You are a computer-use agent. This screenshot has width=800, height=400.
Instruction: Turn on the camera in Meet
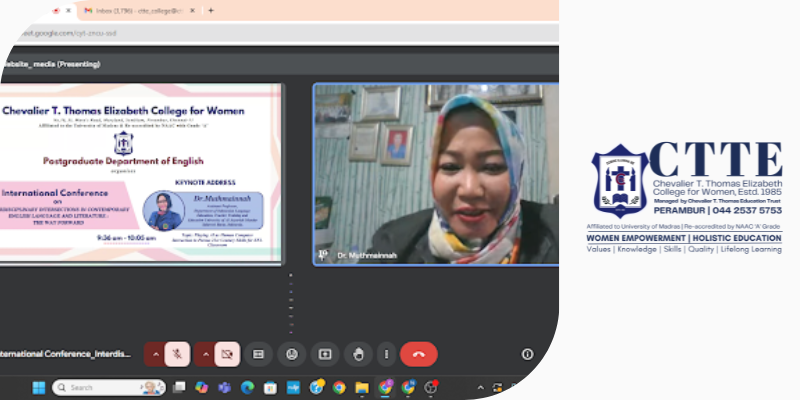[227, 354]
